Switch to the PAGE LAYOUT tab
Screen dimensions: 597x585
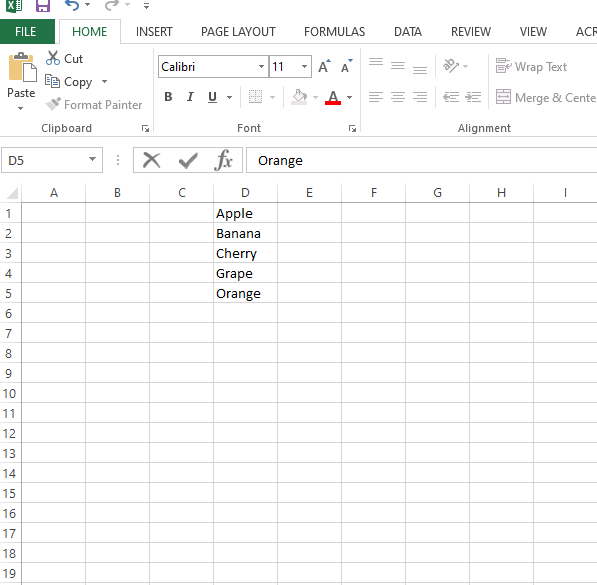coord(238,32)
